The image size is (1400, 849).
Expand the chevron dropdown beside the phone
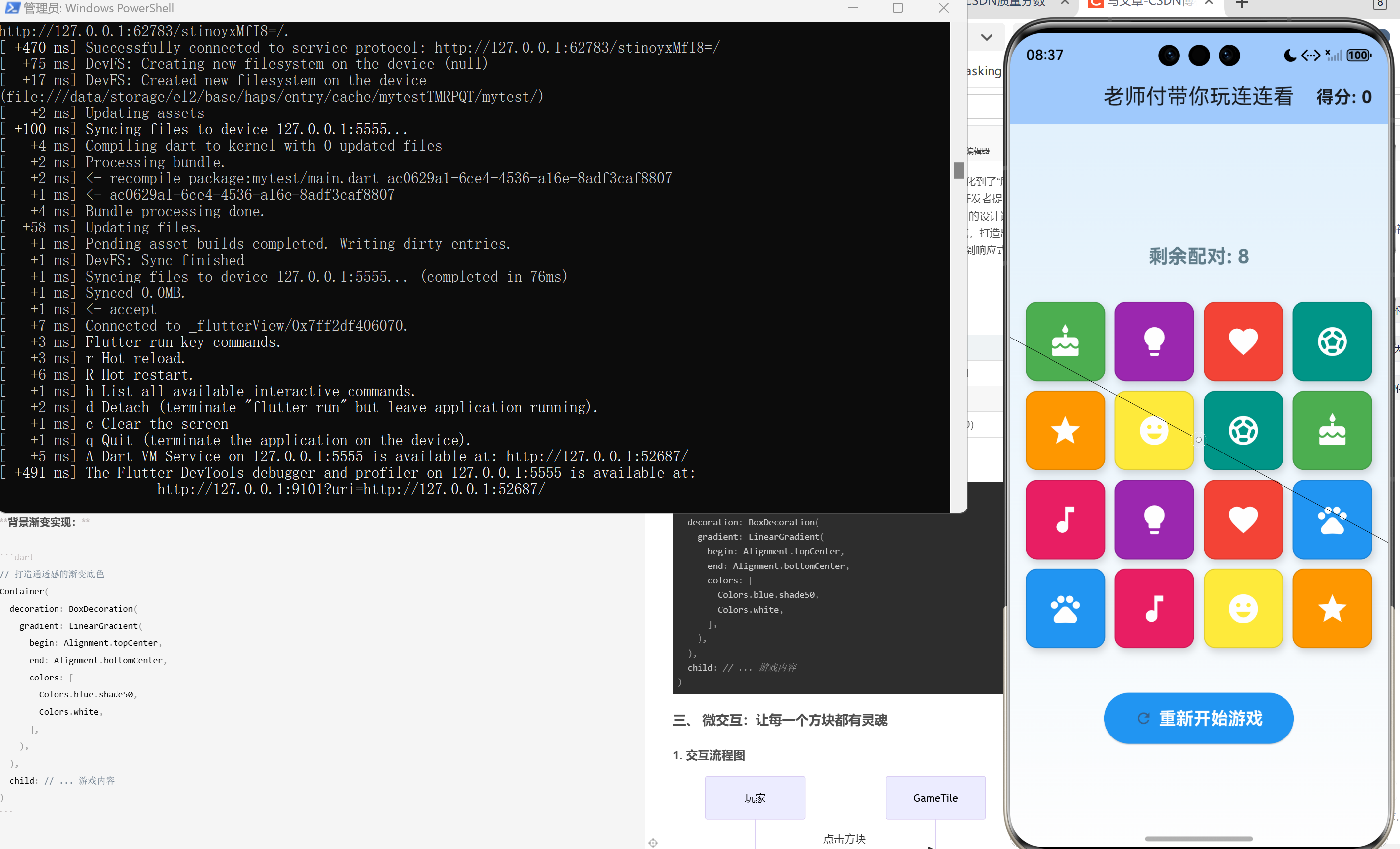click(x=987, y=37)
